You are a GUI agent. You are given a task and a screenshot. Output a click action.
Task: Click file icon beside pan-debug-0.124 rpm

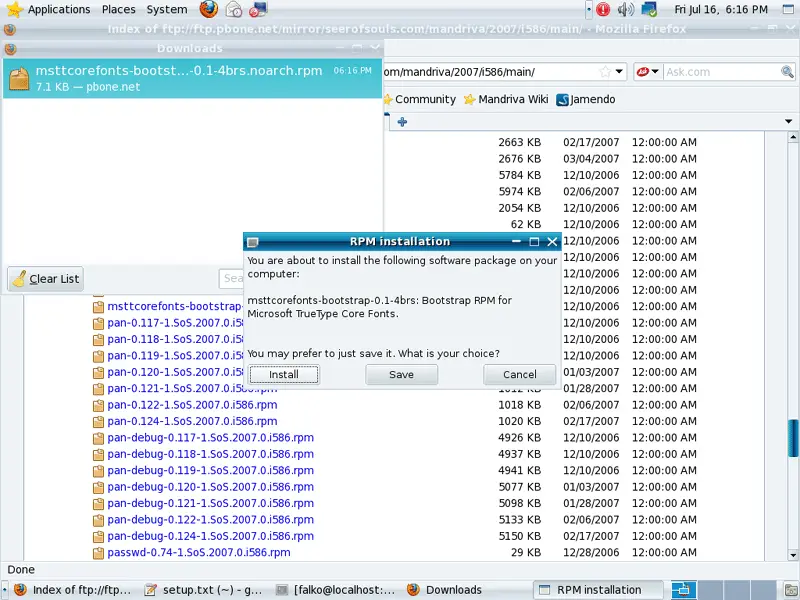pyautogui.click(x=98, y=536)
